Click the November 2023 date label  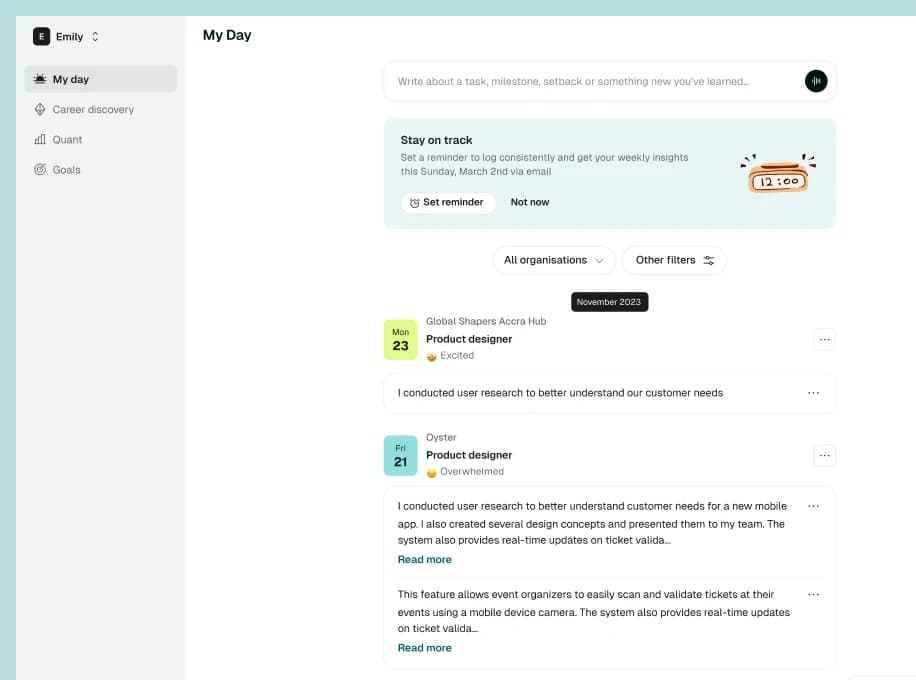[x=609, y=302]
